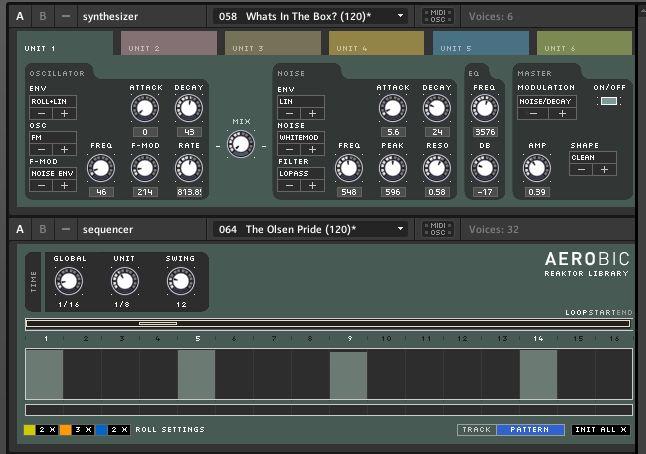Click minus under F-MOD NOISE ENV

pos(41,185)
